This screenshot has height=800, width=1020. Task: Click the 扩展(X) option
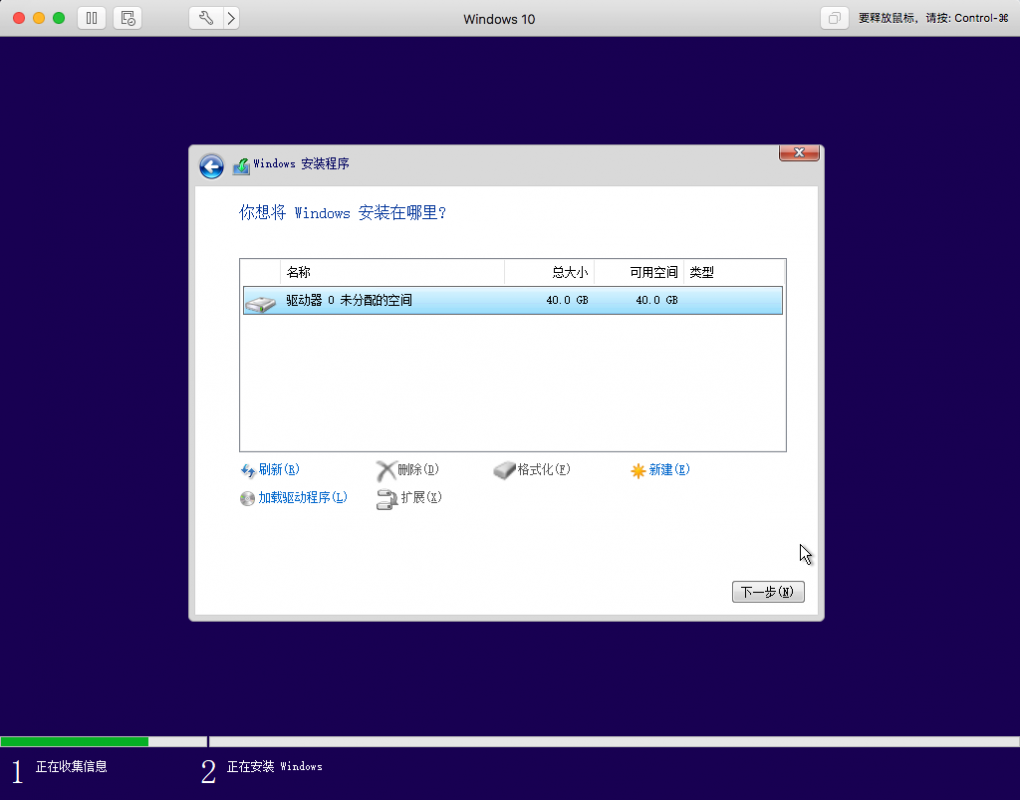pyautogui.click(x=421, y=497)
